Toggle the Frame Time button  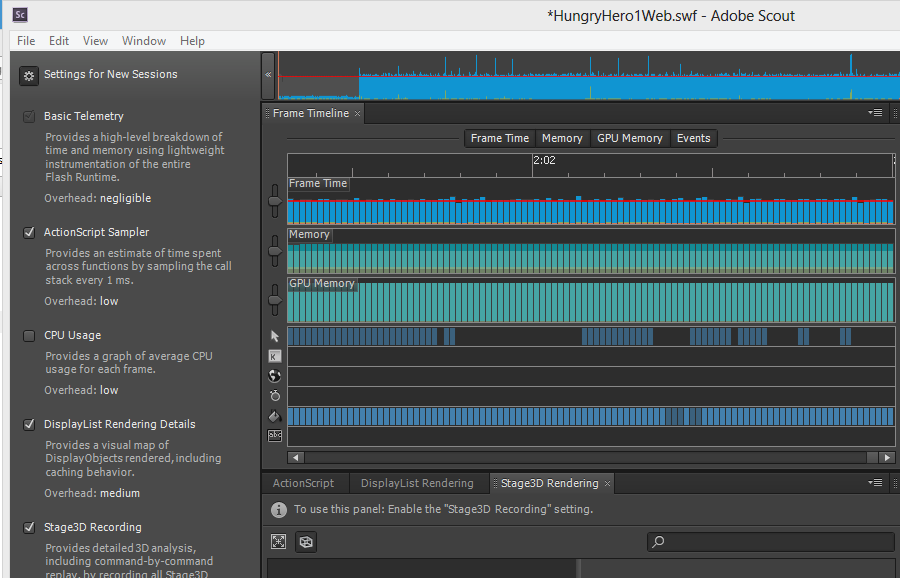click(x=499, y=138)
